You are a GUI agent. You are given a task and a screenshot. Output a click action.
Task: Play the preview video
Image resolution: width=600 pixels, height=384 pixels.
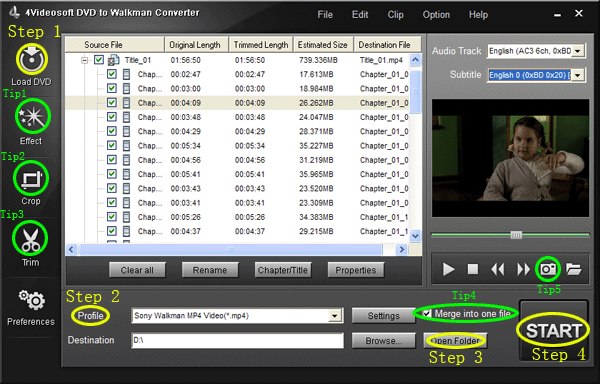point(448,269)
